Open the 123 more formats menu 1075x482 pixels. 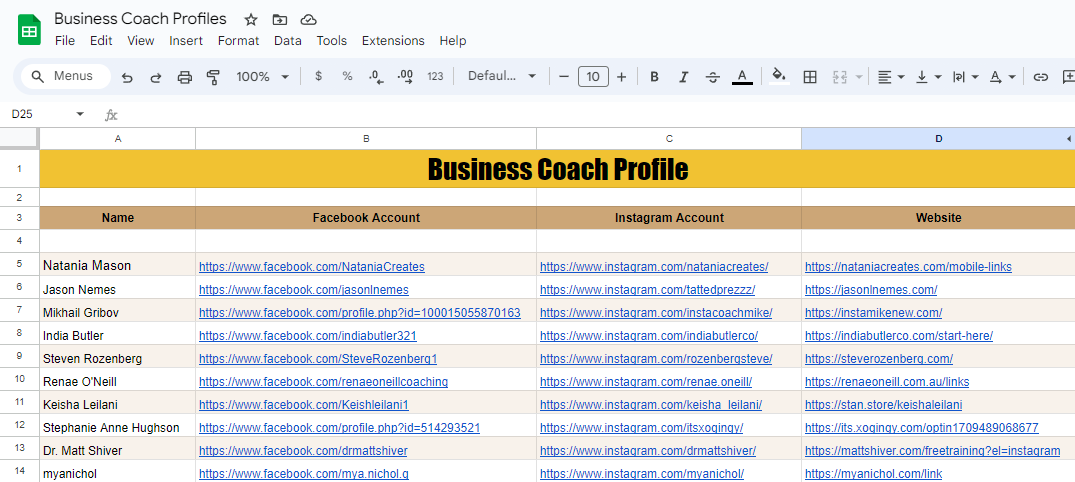point(435,77)
